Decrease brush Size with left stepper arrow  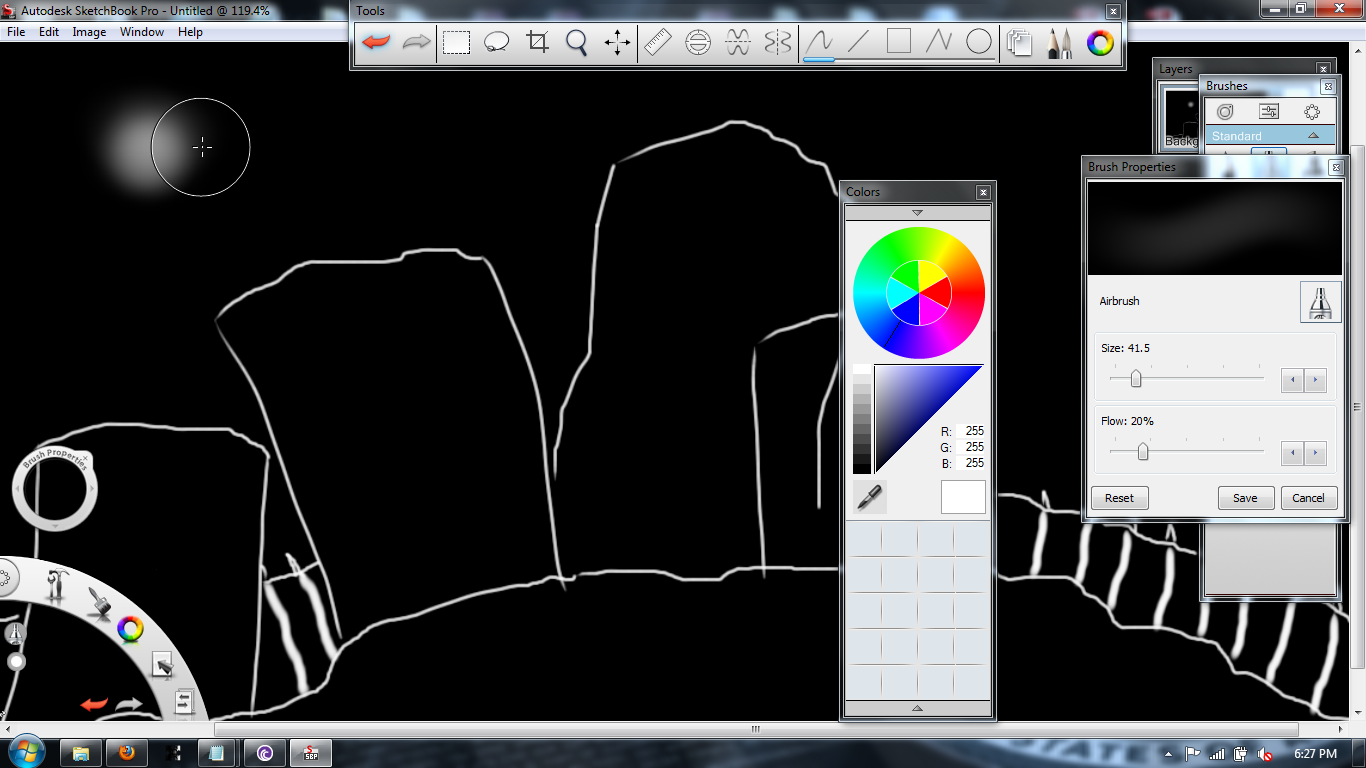(x=1293, y=380)
